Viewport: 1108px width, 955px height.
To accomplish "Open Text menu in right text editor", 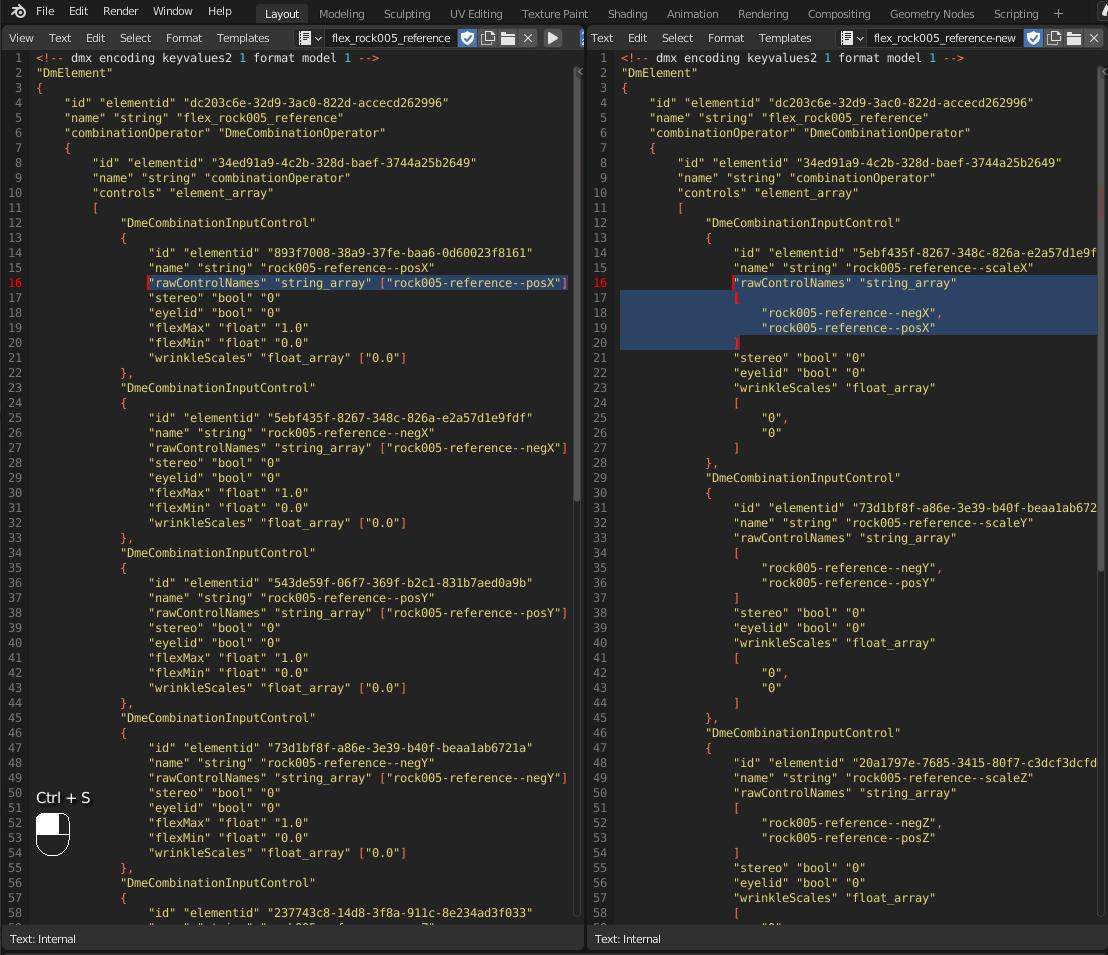I will [602, 38].
